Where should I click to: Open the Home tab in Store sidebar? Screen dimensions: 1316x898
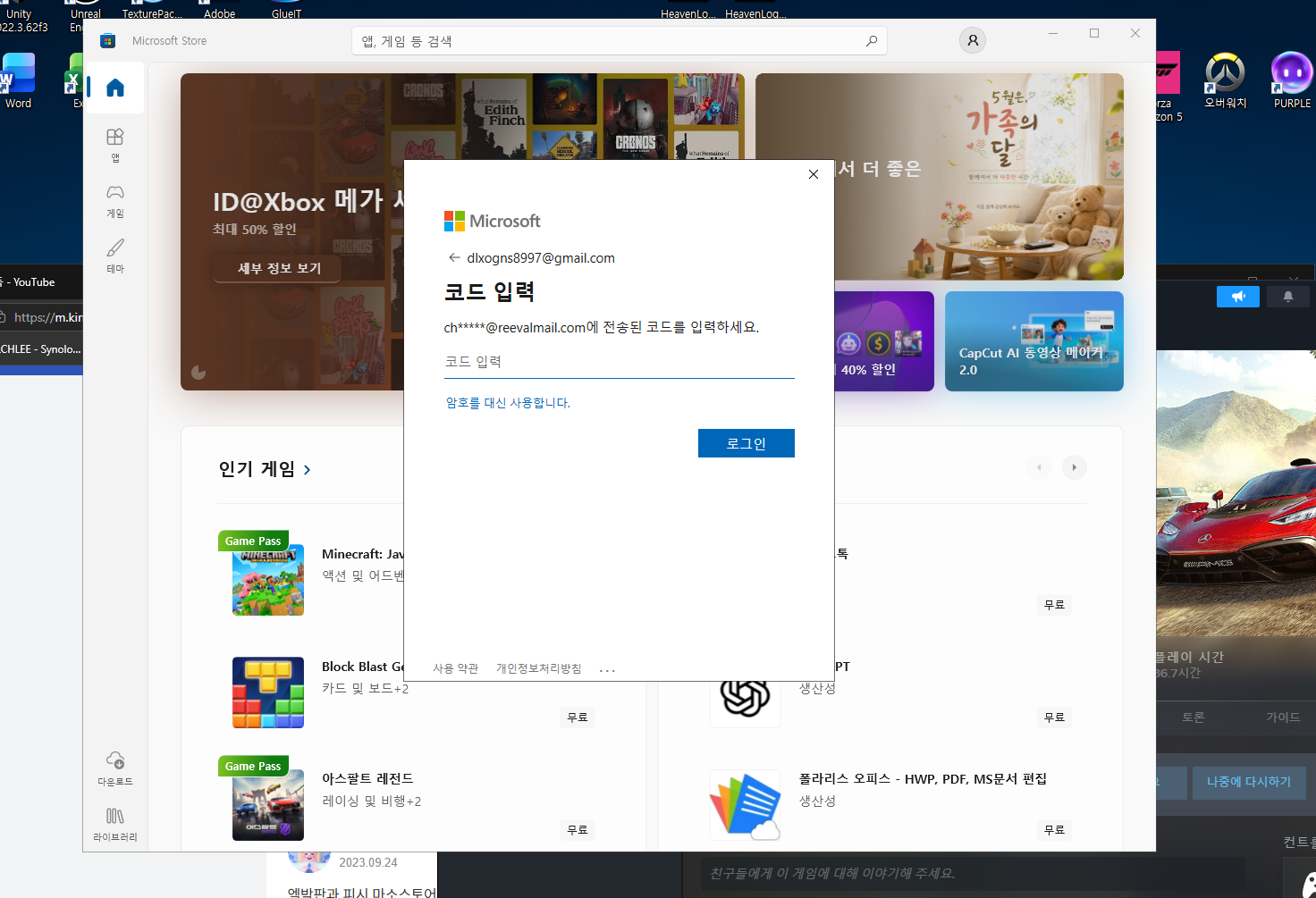pos(114,88)
